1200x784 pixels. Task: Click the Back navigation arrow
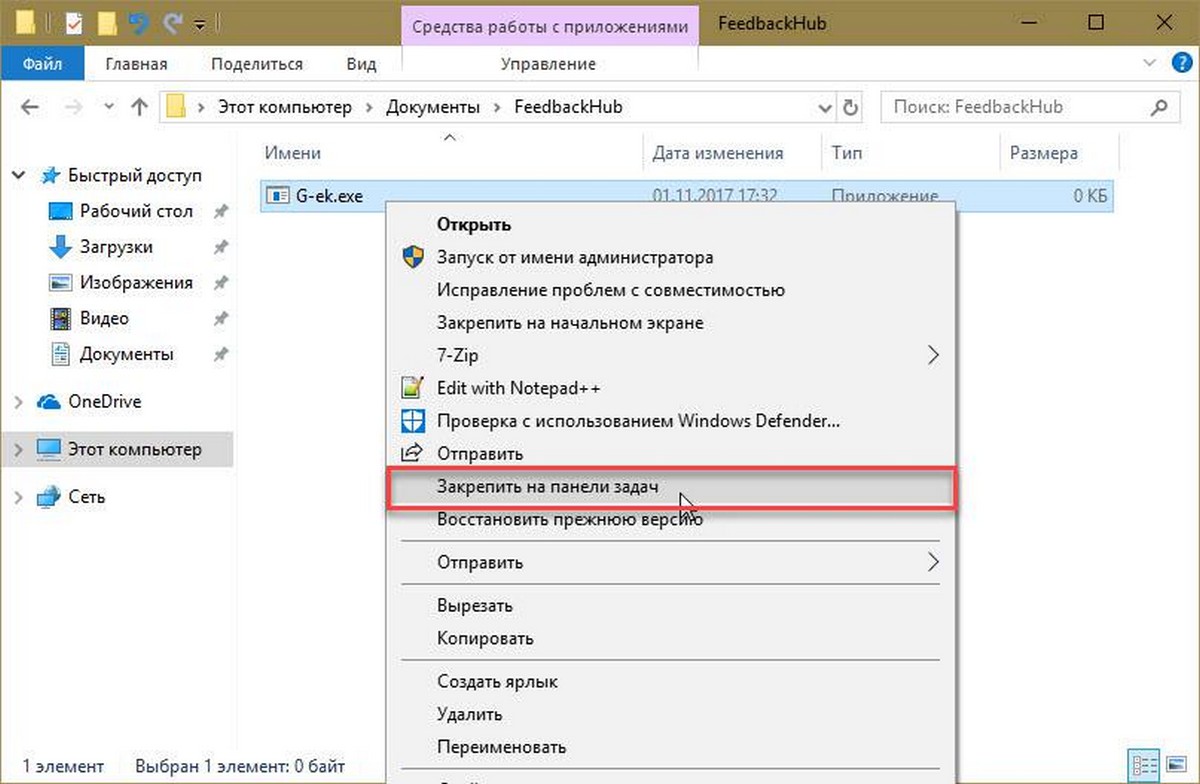pos(29,107)
